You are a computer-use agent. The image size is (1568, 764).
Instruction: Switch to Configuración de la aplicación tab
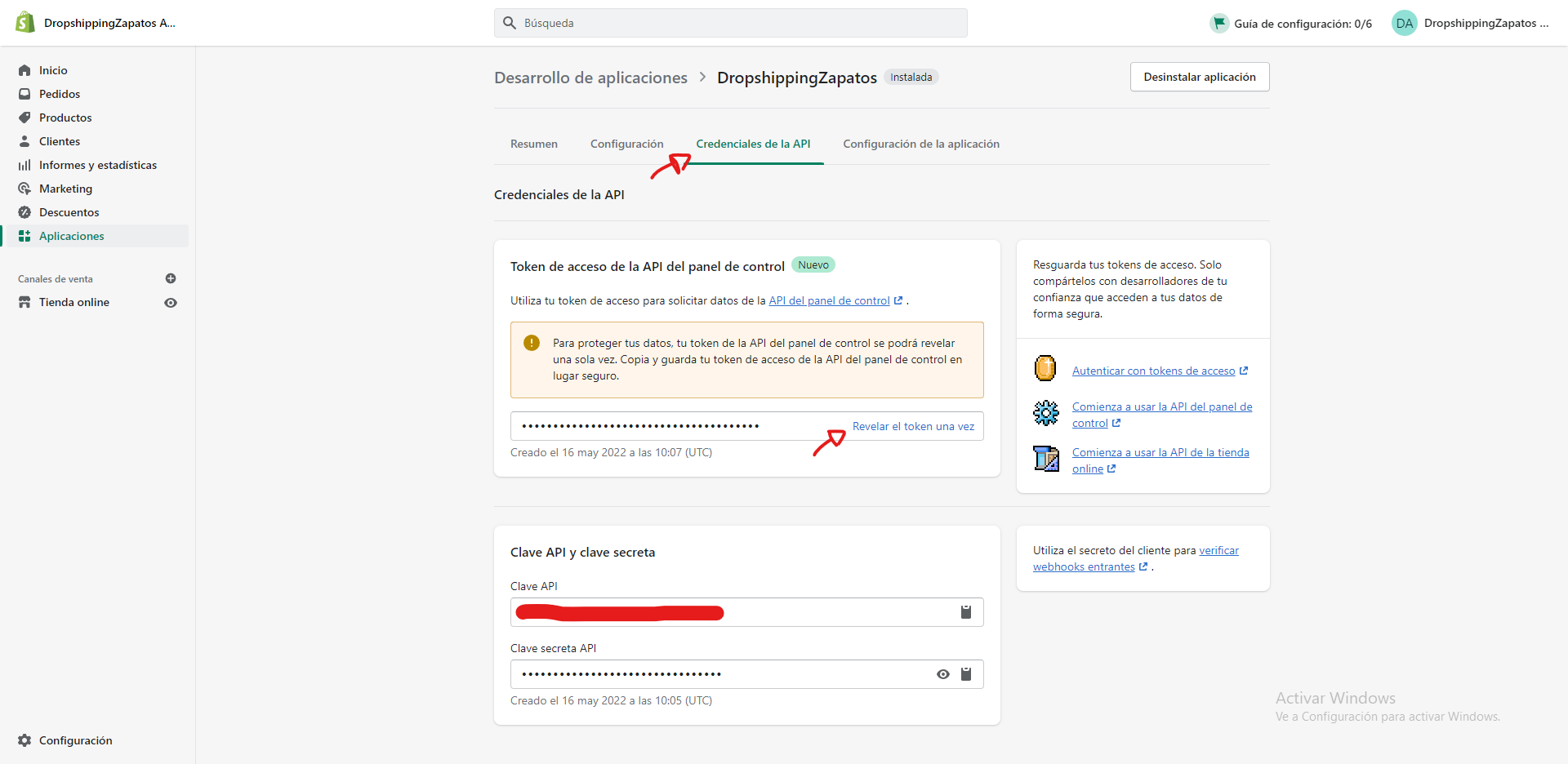point(920,144)
